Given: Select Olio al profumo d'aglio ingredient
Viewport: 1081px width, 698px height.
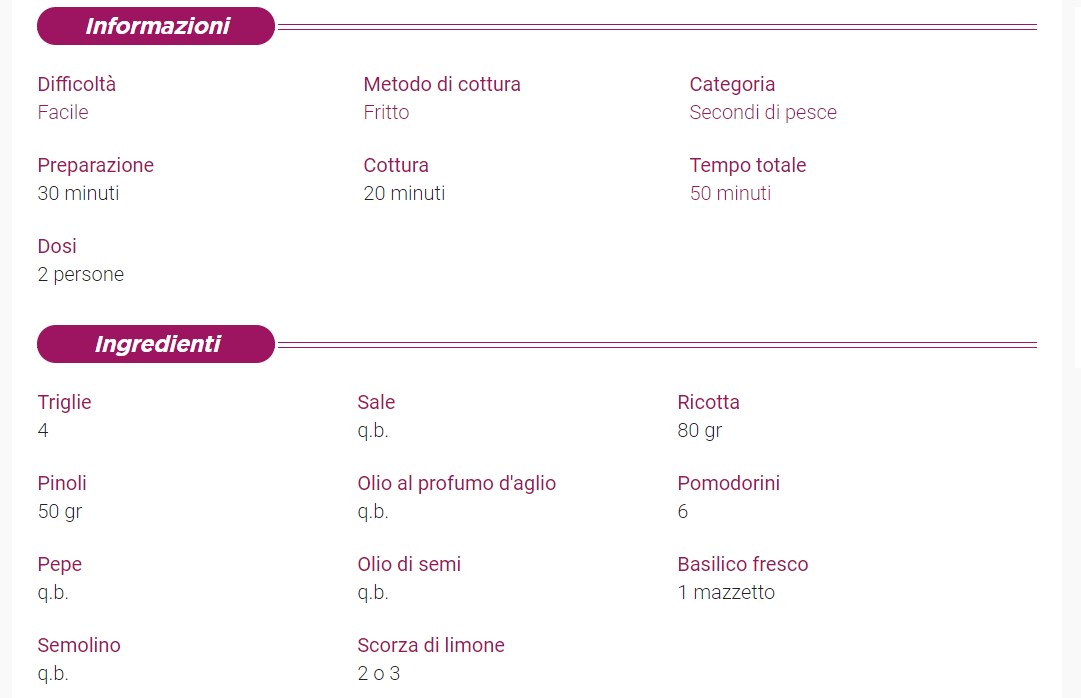Looking at the screenshot, I should (x=456, y=483).
